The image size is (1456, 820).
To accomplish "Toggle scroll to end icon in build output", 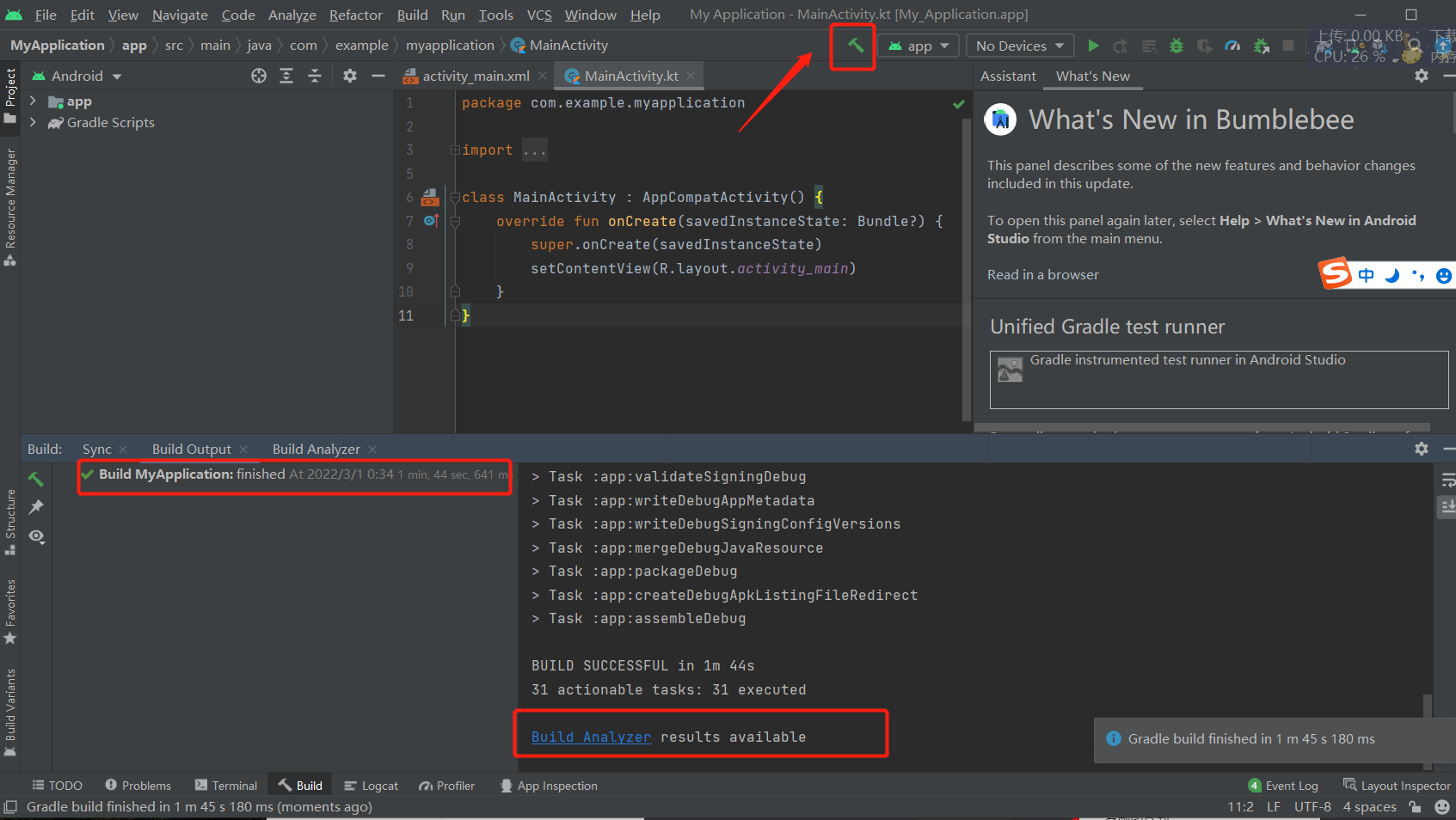I will coord(1447,507).
